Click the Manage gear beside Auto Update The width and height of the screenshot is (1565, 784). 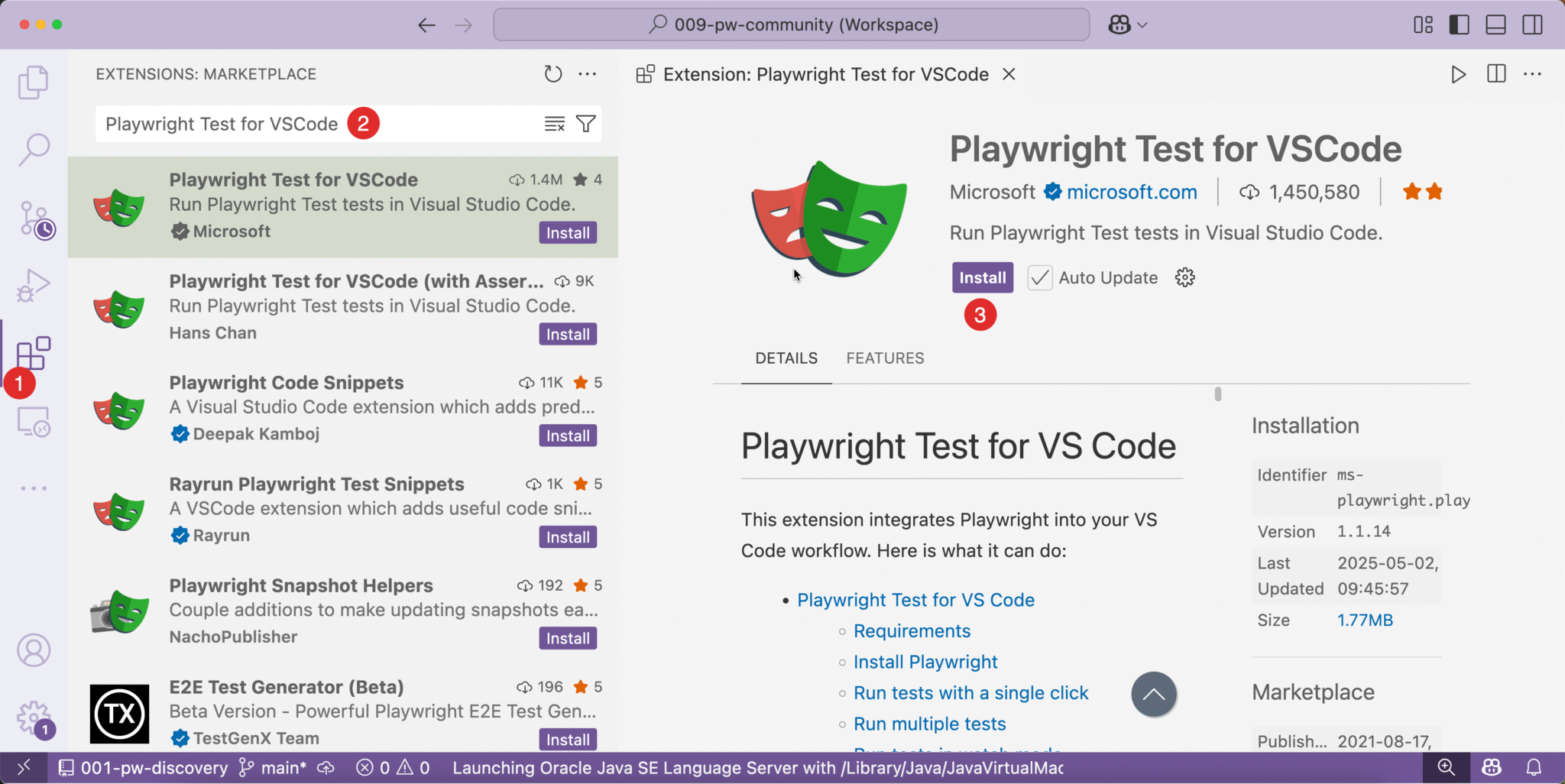click(x=1185, y=277)
